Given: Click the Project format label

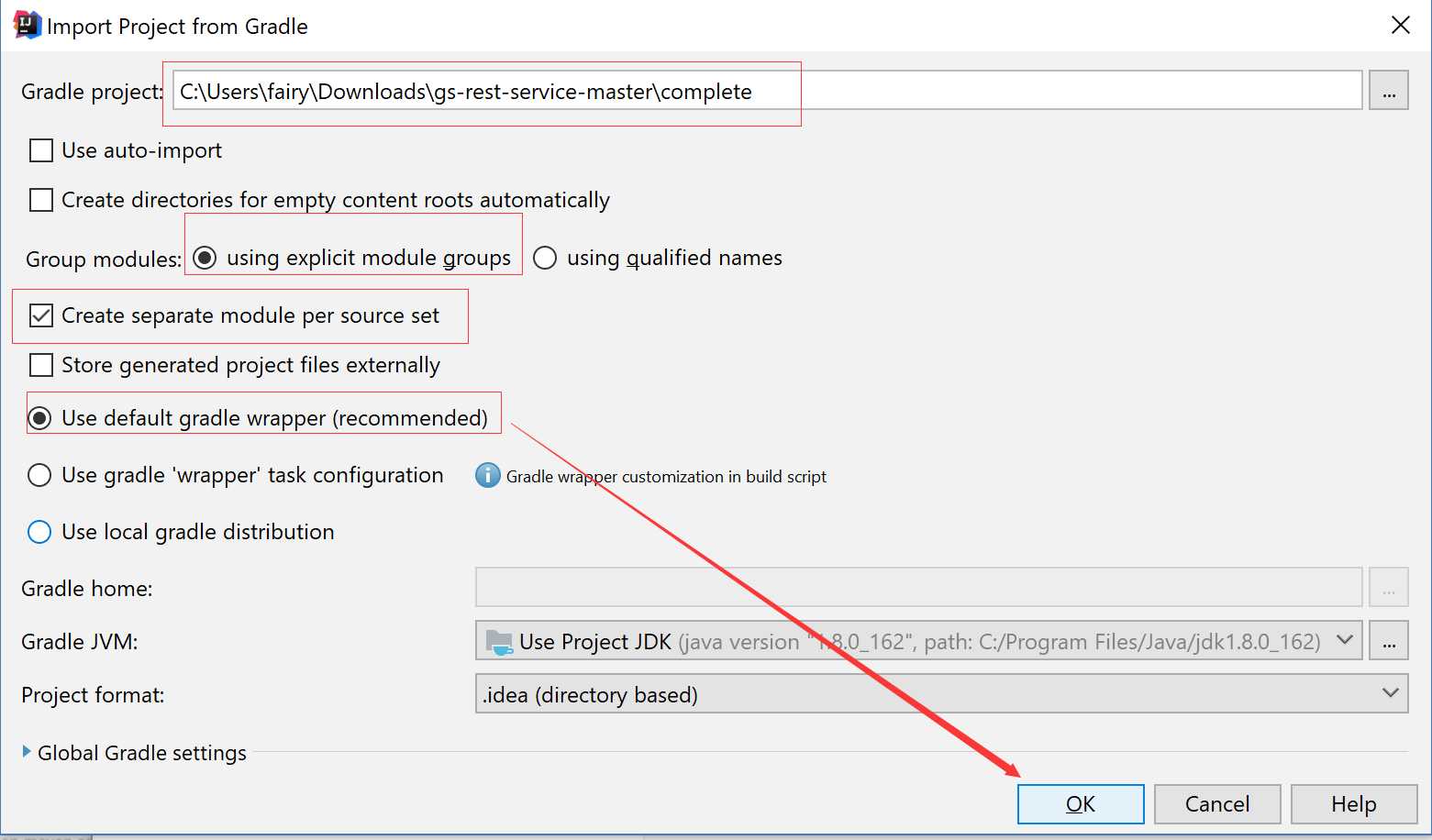Looking at the screenshot, I should pos(93,695).
